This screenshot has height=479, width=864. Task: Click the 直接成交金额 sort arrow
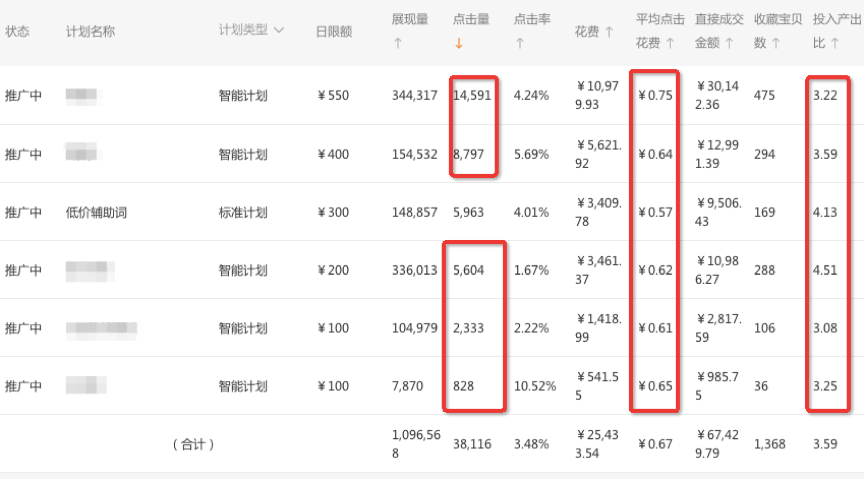click(x=729, y=43)
